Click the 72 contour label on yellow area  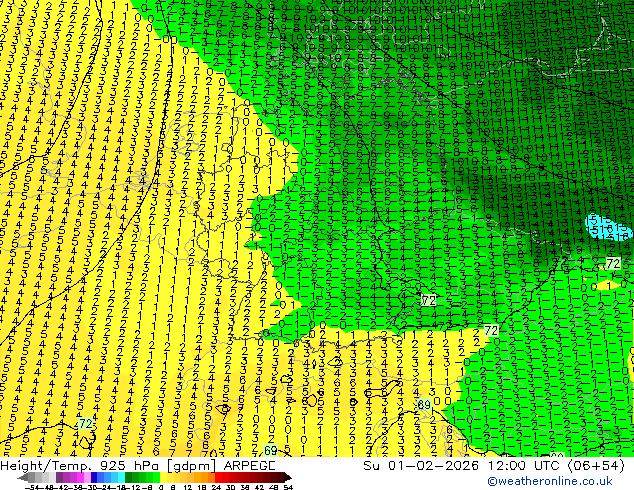(86, 424)
